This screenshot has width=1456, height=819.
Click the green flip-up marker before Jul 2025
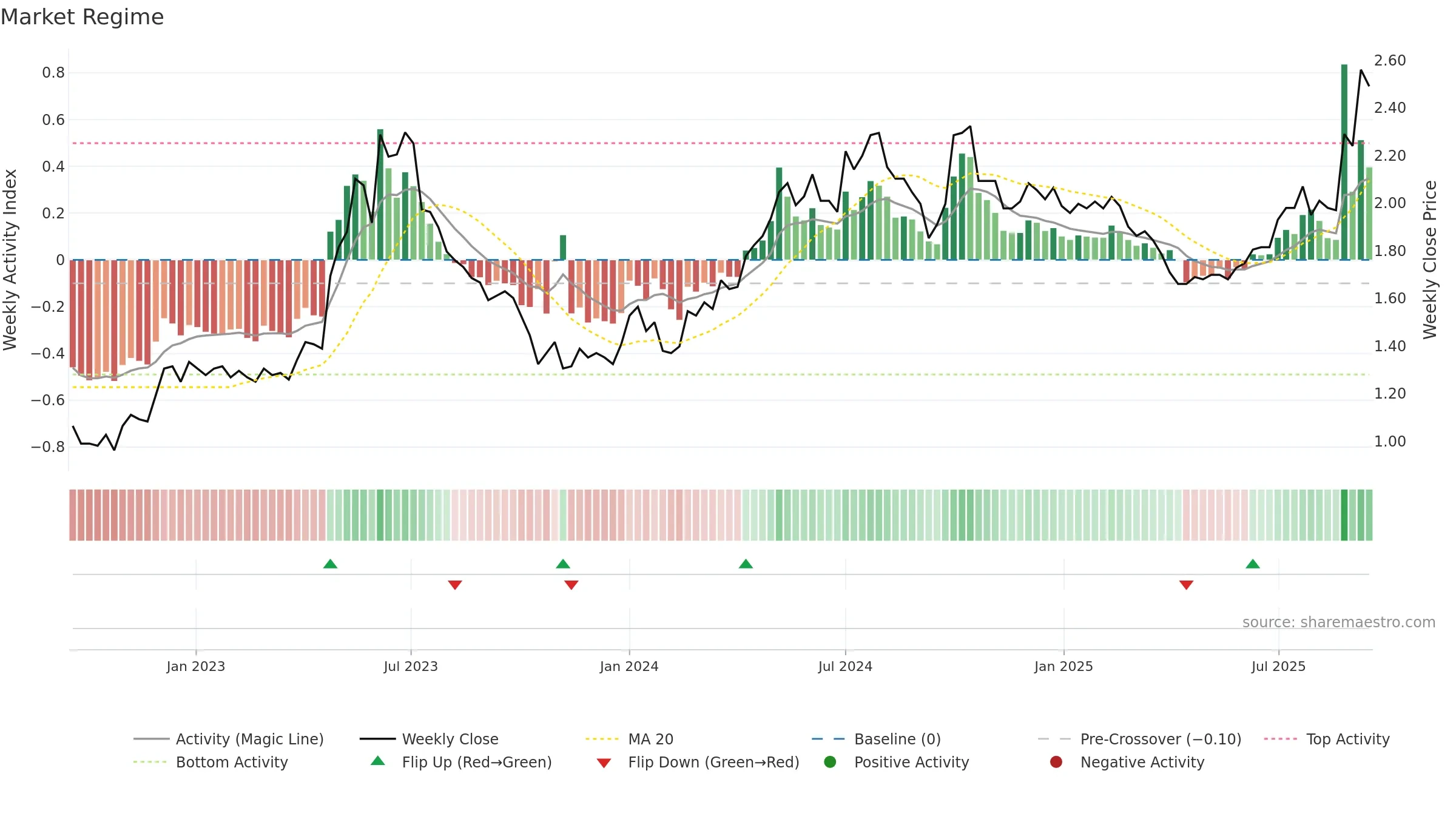click(x=1253, y=564)
